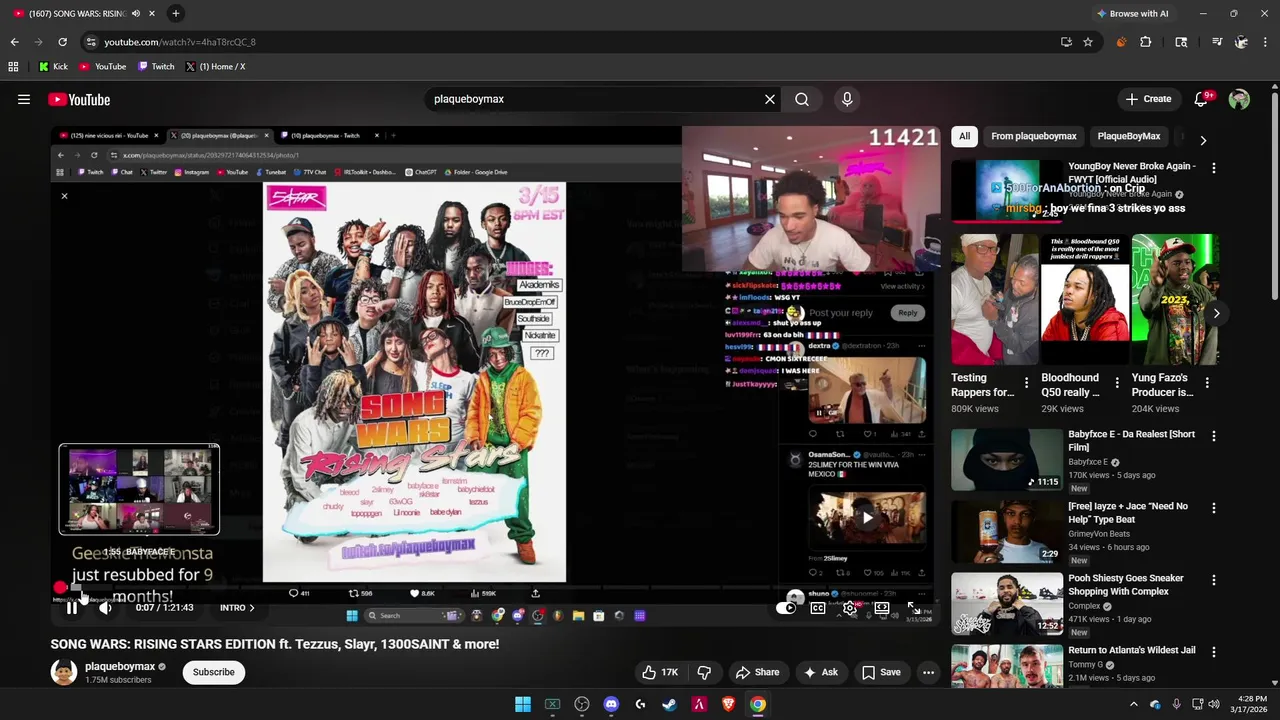
Task: Dislike the video
Action: [704, 672]
